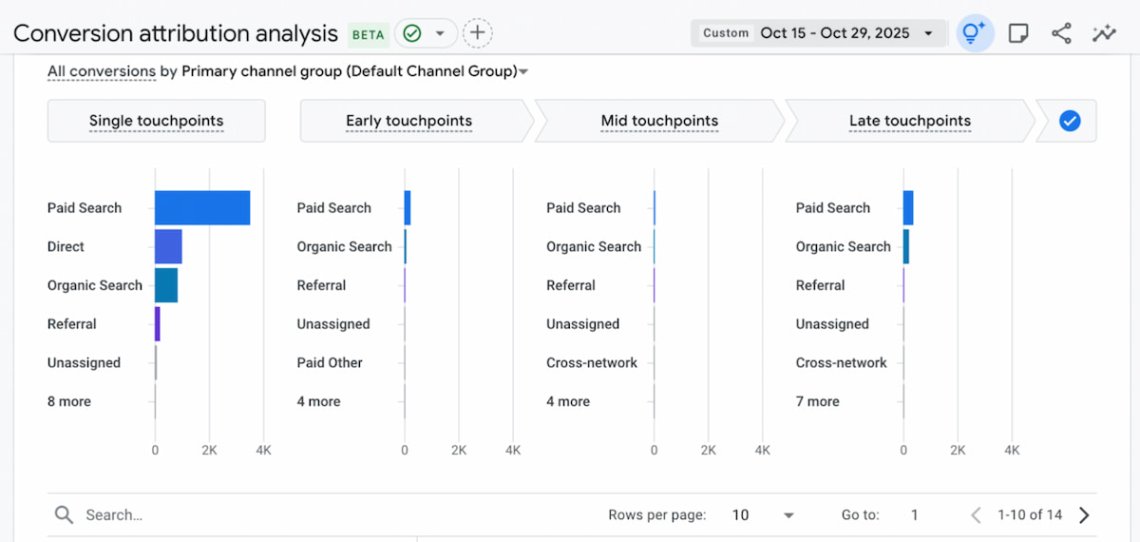Click the Paid Search bar in Single touchpoints
The width and height of the screenshot is (1140, 542).
(x=203, y=208)
